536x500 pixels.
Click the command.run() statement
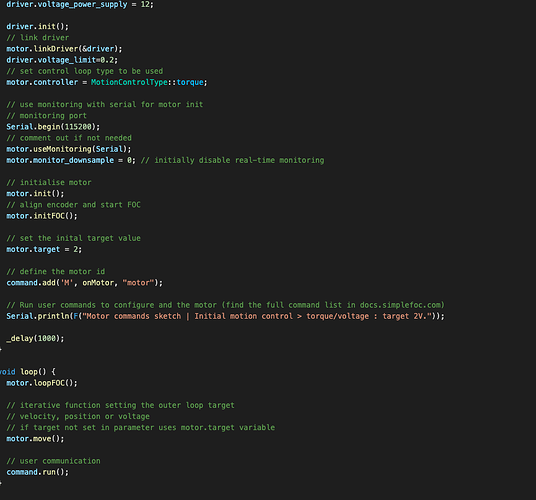[37, 472]
